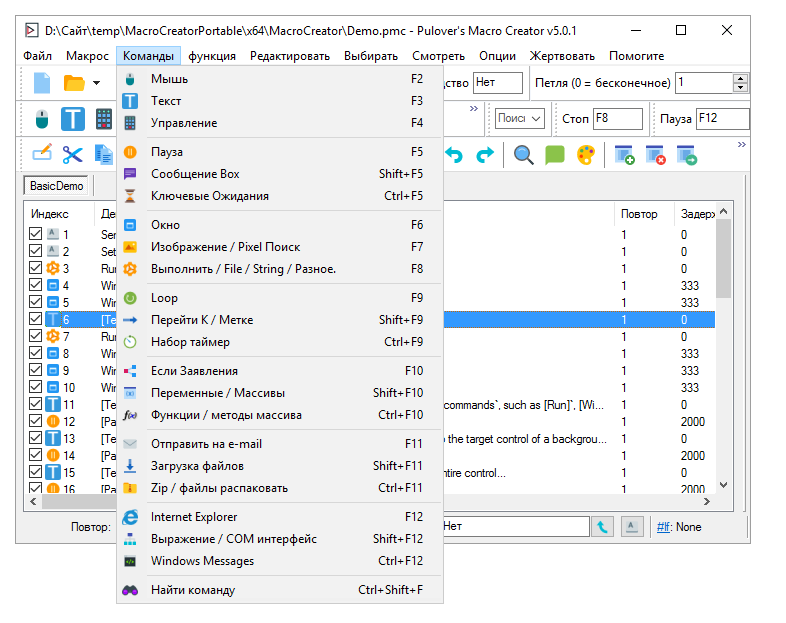Click the Индекс column header

tap(59, 214)
